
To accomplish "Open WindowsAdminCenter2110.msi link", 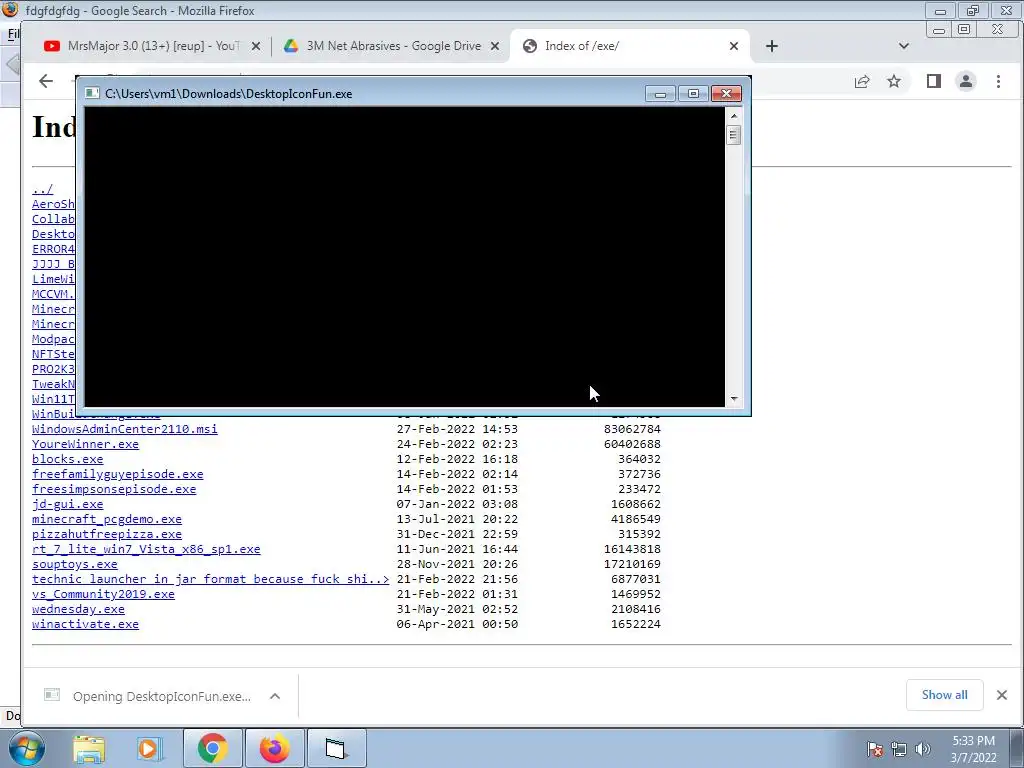I will [125, 429].
